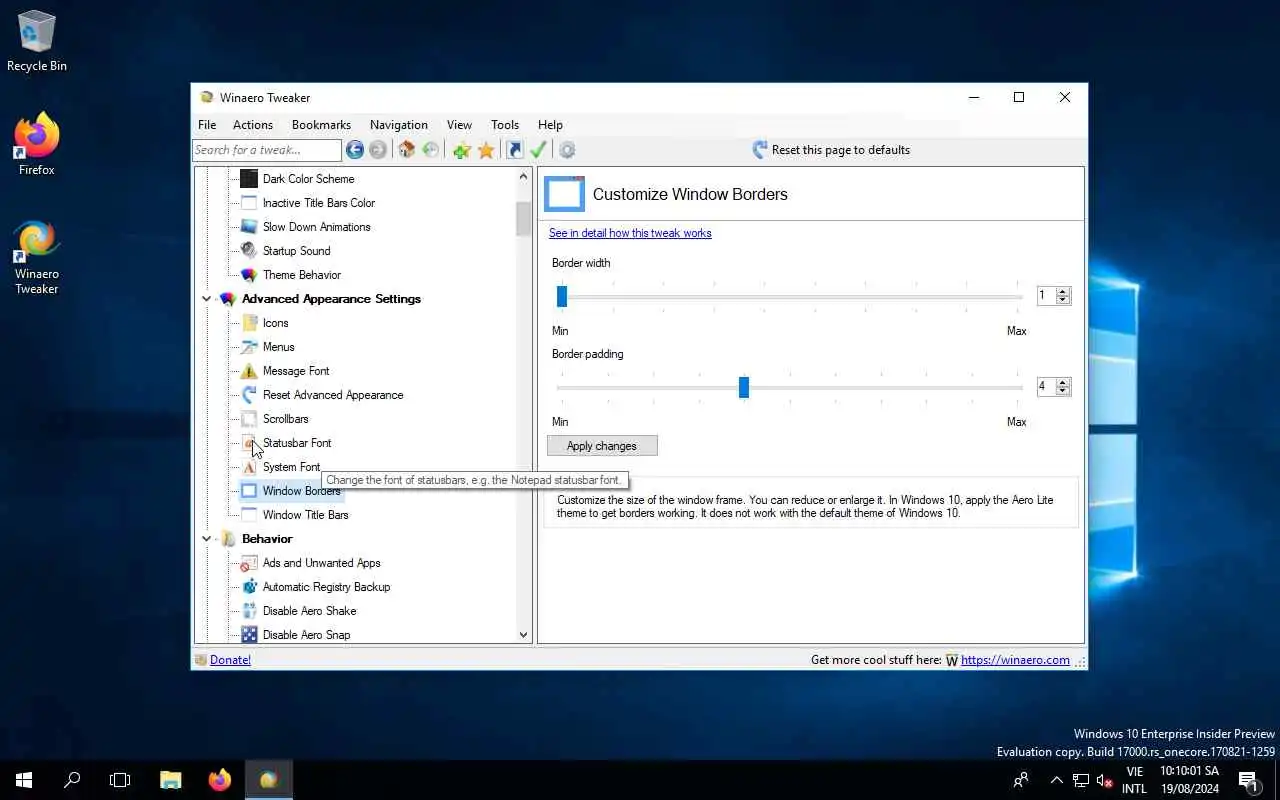The image size is (1280, 800).
Task: Open the Windows Start menu
Action: coord(24,780)
